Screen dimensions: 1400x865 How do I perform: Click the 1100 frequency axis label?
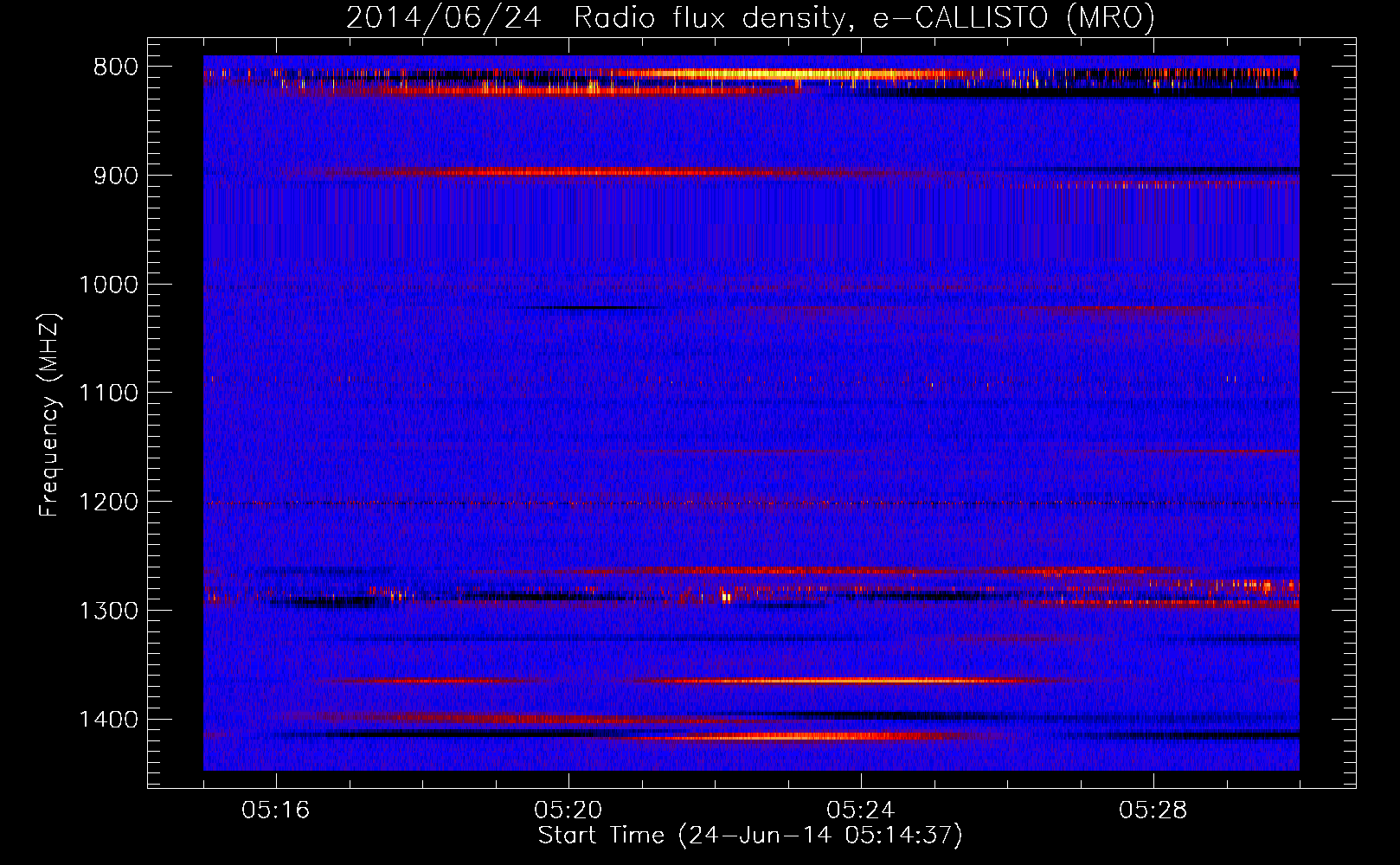click(x=108, y=394)
